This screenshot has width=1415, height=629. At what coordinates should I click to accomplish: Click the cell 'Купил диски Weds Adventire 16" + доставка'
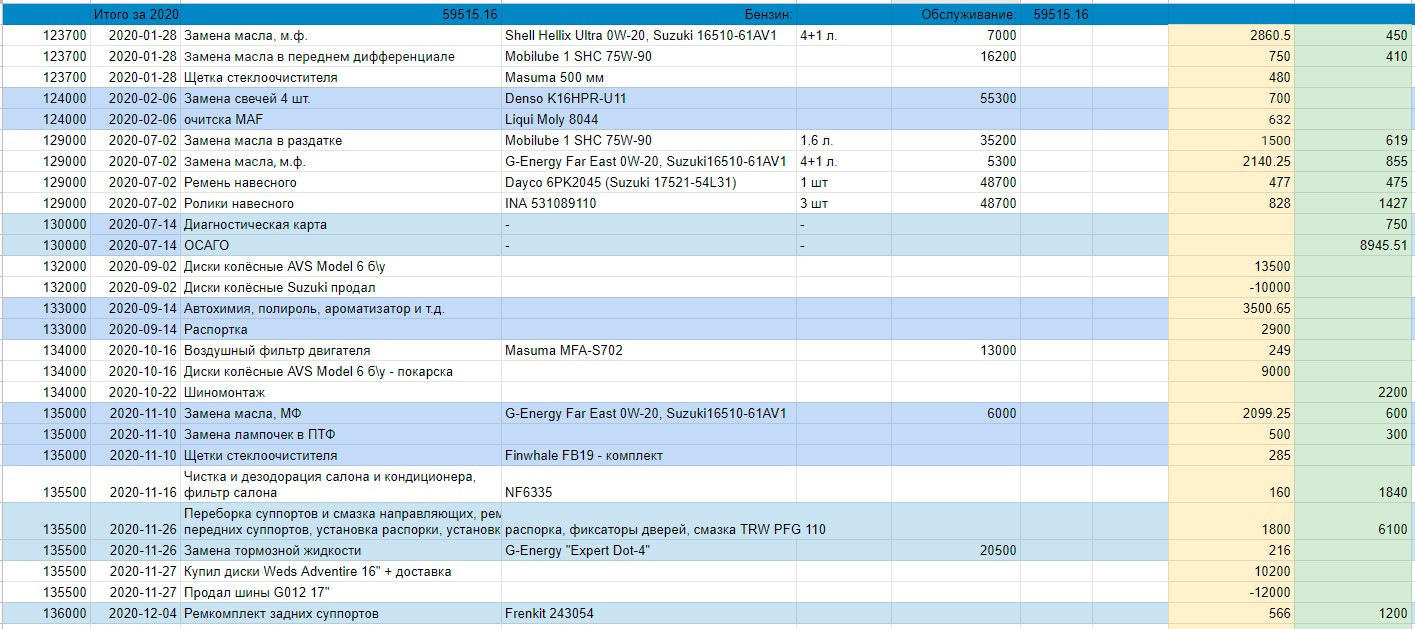[341, 572]
